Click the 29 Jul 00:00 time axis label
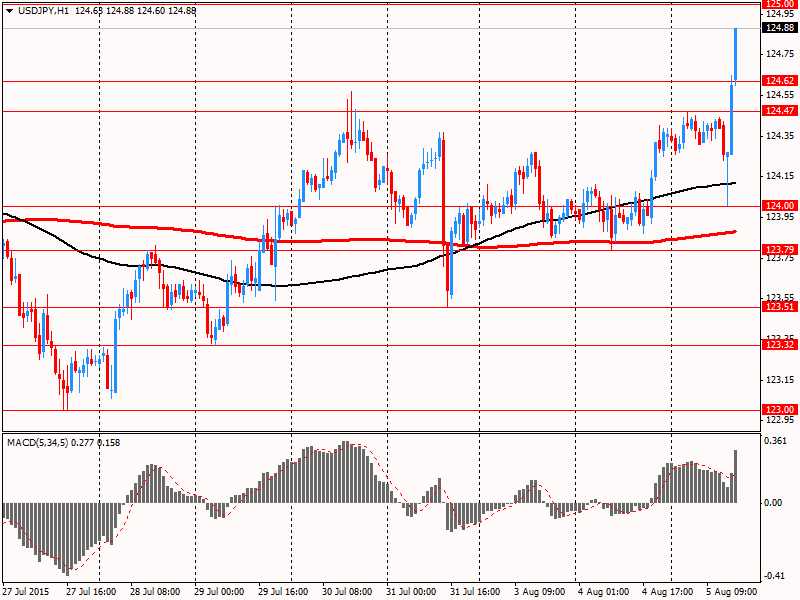The height and width of the screenshot is (600, 800). tap(219, 592)
